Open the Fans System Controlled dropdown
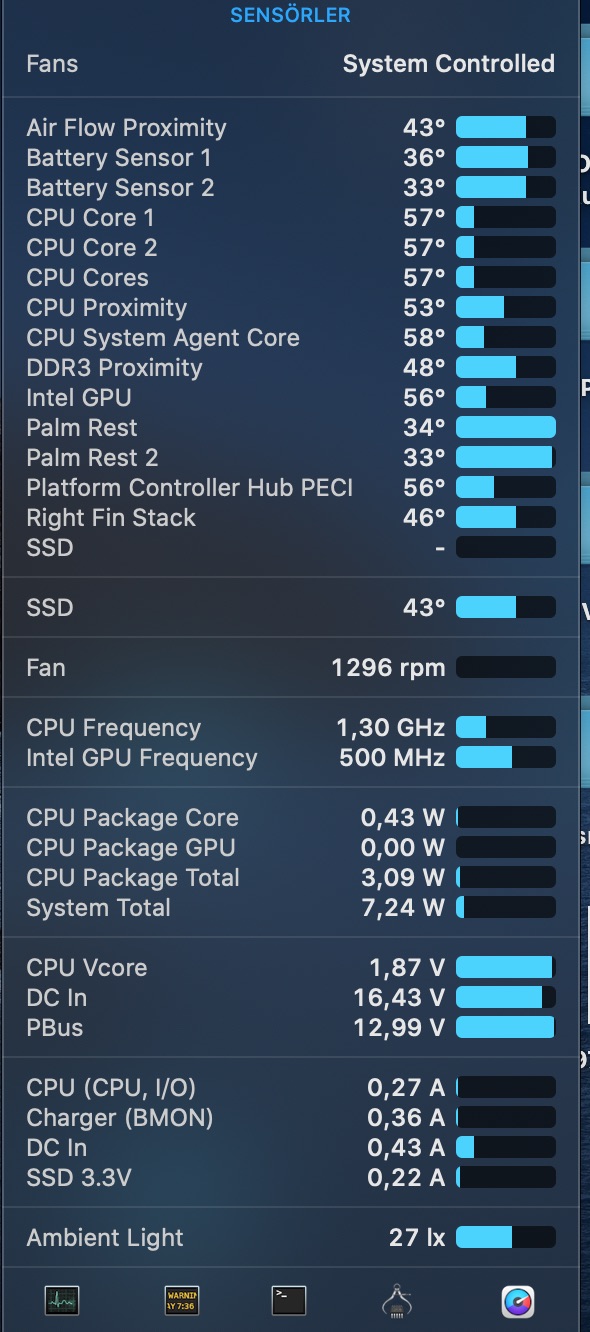The image size is (590, 1332). (x=448, y=63)
